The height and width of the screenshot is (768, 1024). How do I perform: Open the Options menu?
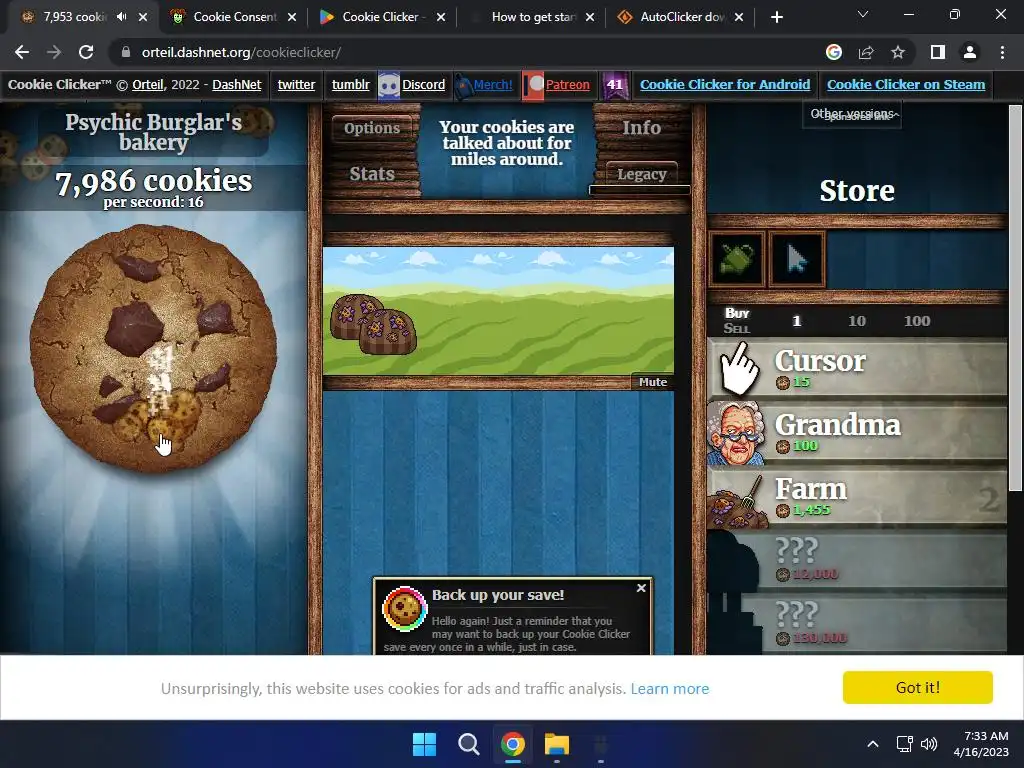[x=372, y=128]
